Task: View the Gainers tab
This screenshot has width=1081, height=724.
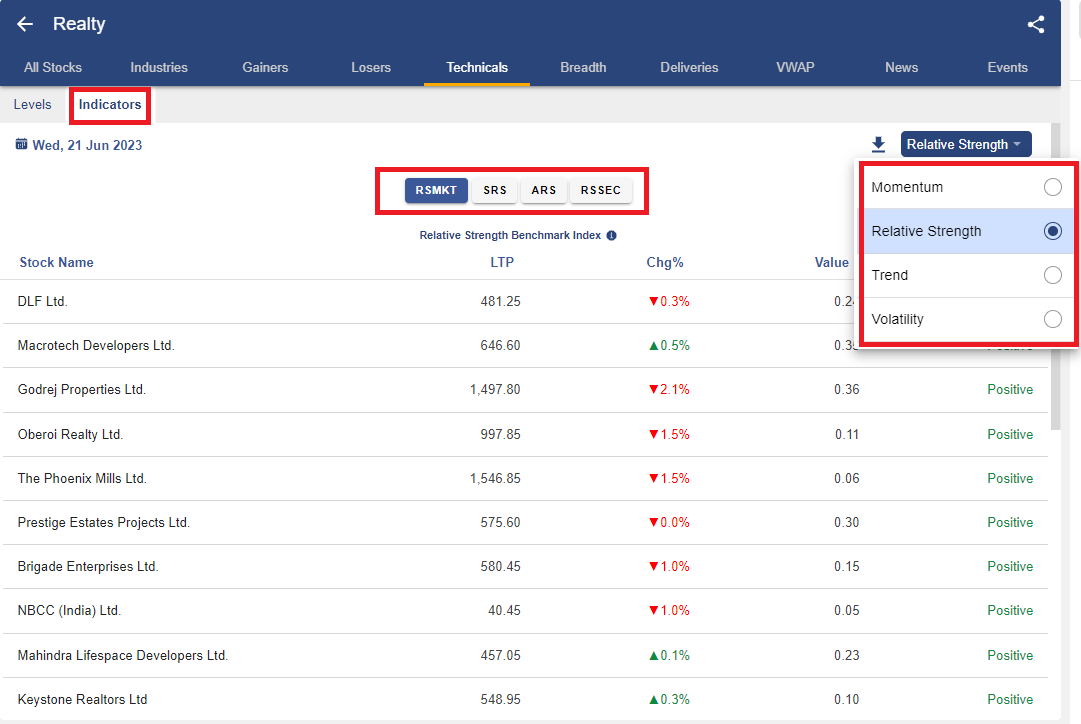Action: (x=265, y=68)
